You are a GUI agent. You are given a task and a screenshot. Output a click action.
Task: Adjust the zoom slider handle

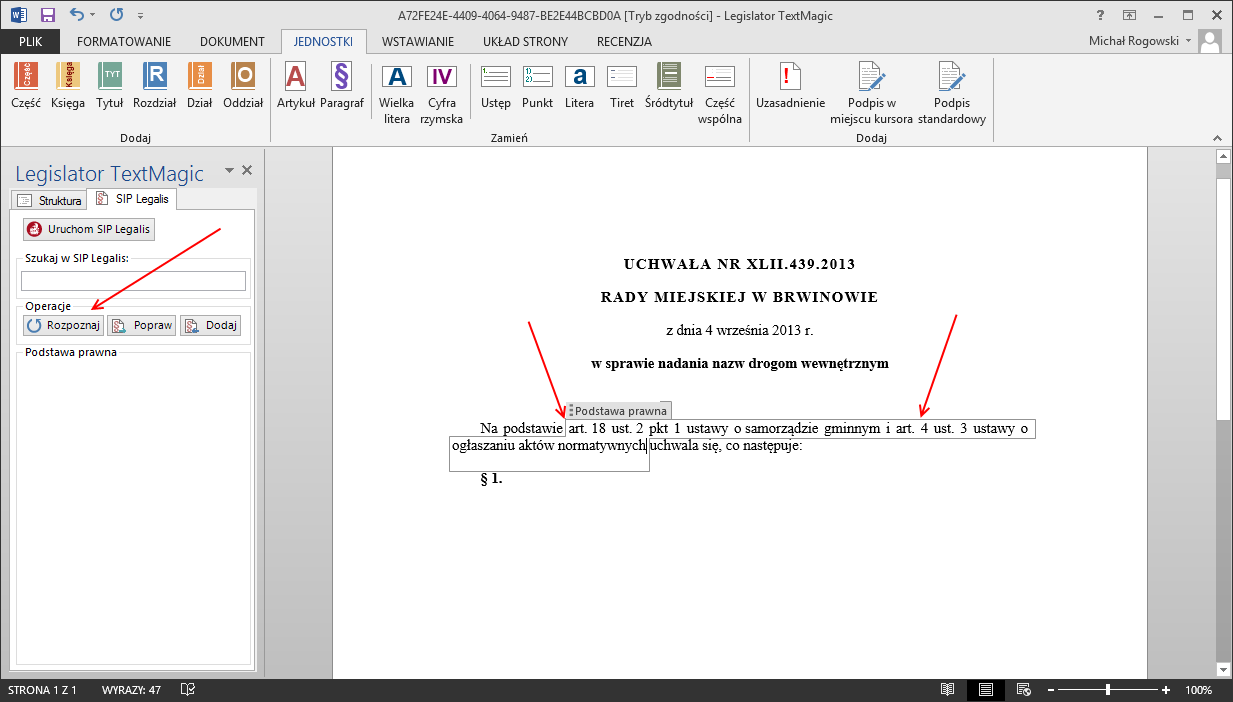pyautogui.click(x=1108, y=690)
